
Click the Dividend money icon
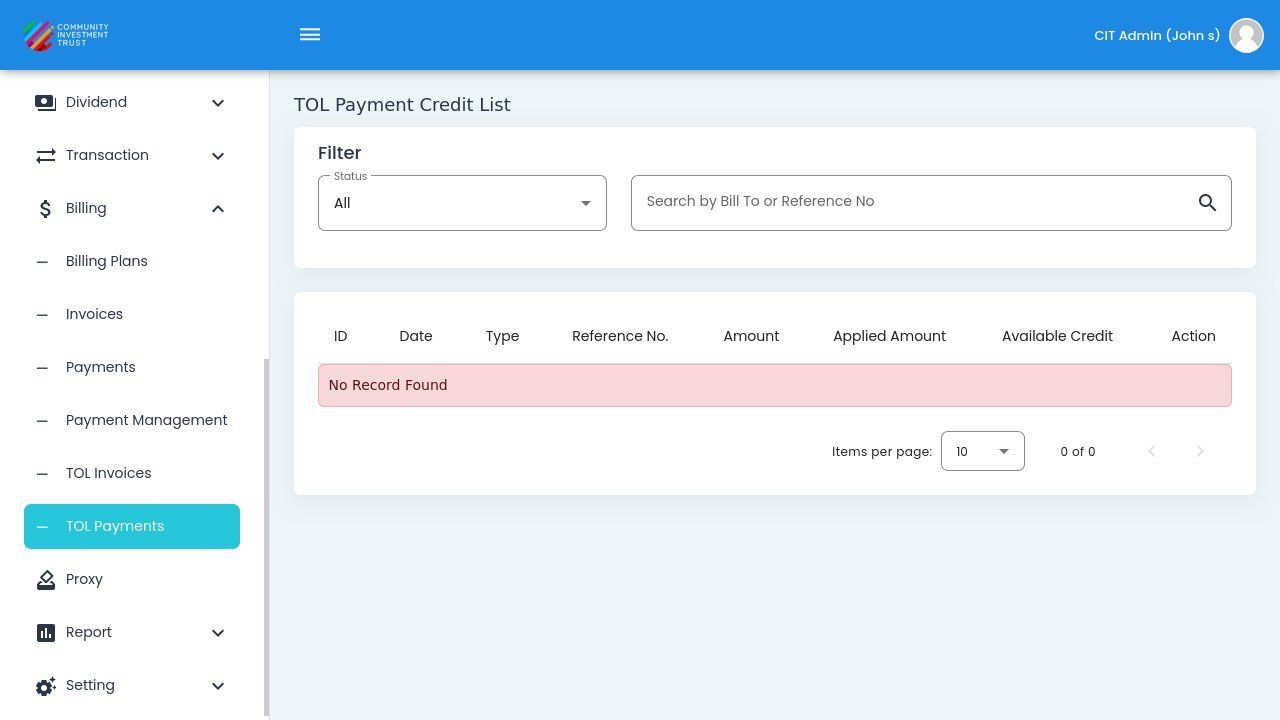tap(45, 103)
